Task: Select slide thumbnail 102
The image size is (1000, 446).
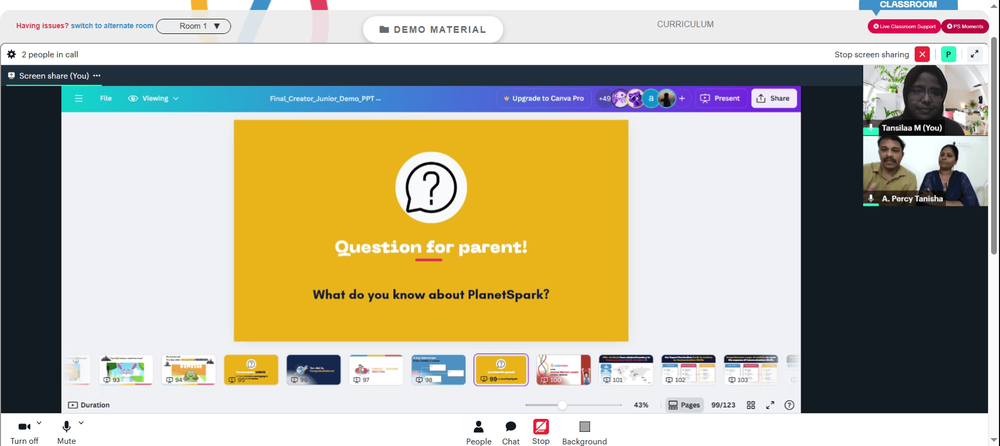Action: tap(689, 370)
